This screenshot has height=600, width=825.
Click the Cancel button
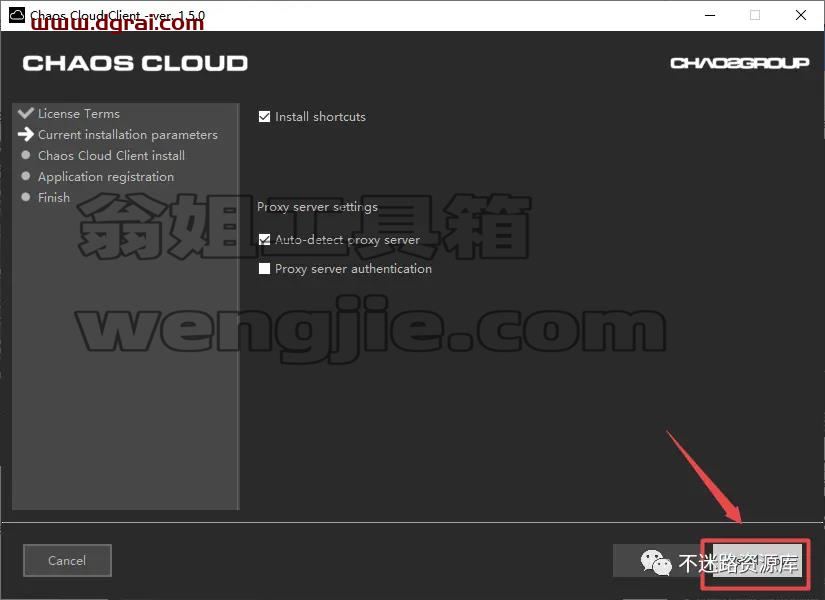click(67, 561)
